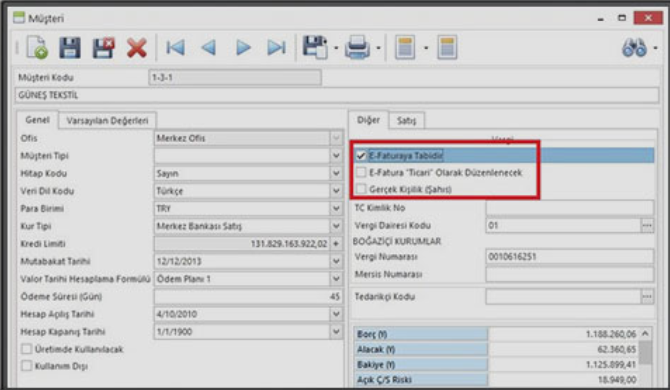Click second form layout icon
The width and height of the screenshot is (670, 390).
point(447,47)
